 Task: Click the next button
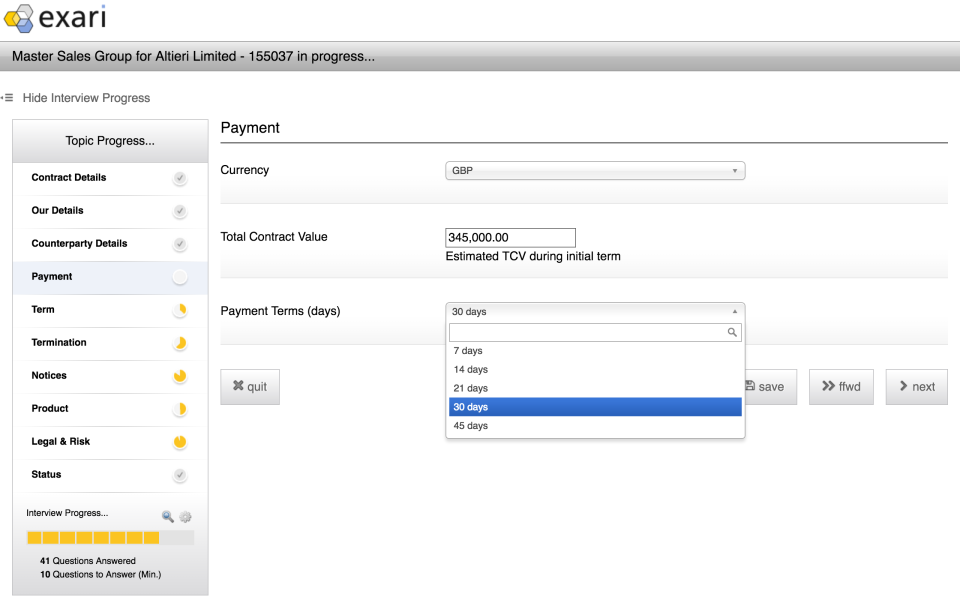(x=917, y=387)
